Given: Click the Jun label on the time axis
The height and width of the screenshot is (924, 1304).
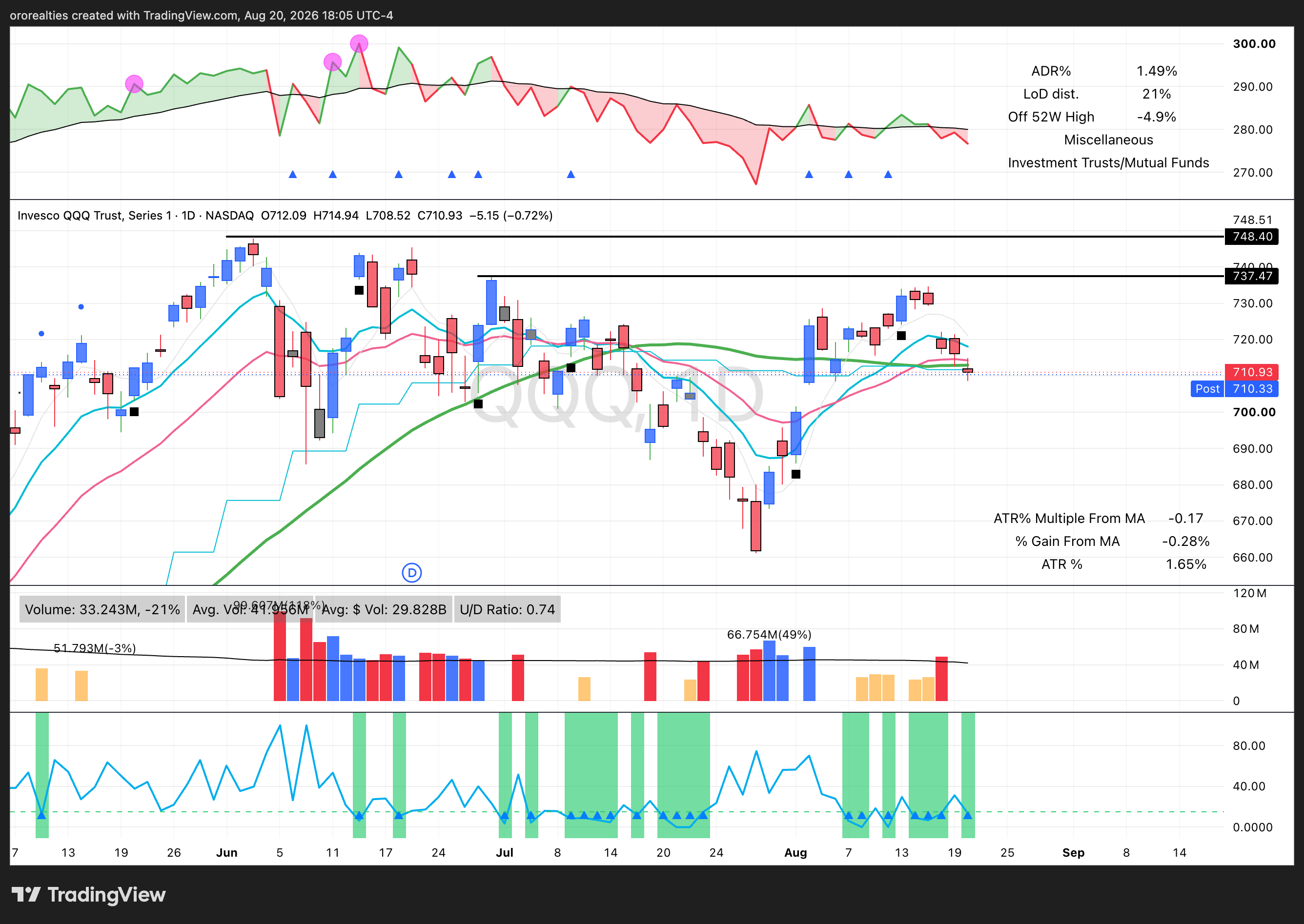Looking at the screenshot, I should coord(226,852).
